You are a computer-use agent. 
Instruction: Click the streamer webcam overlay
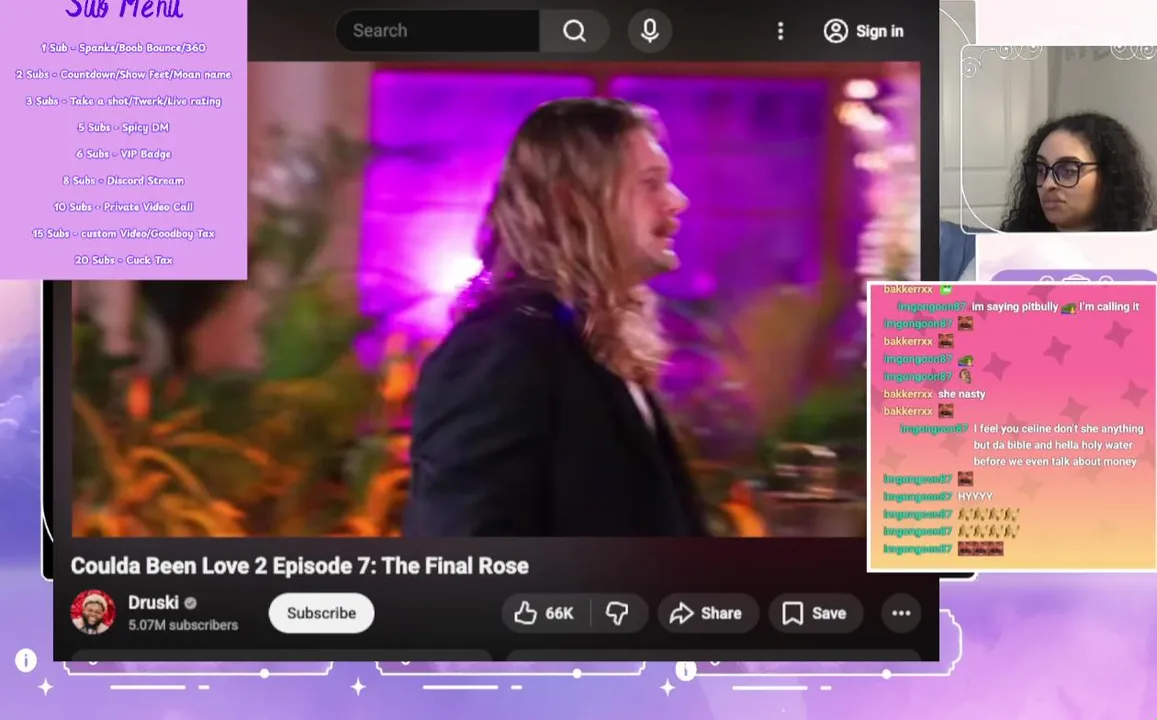coord(1058,139)
